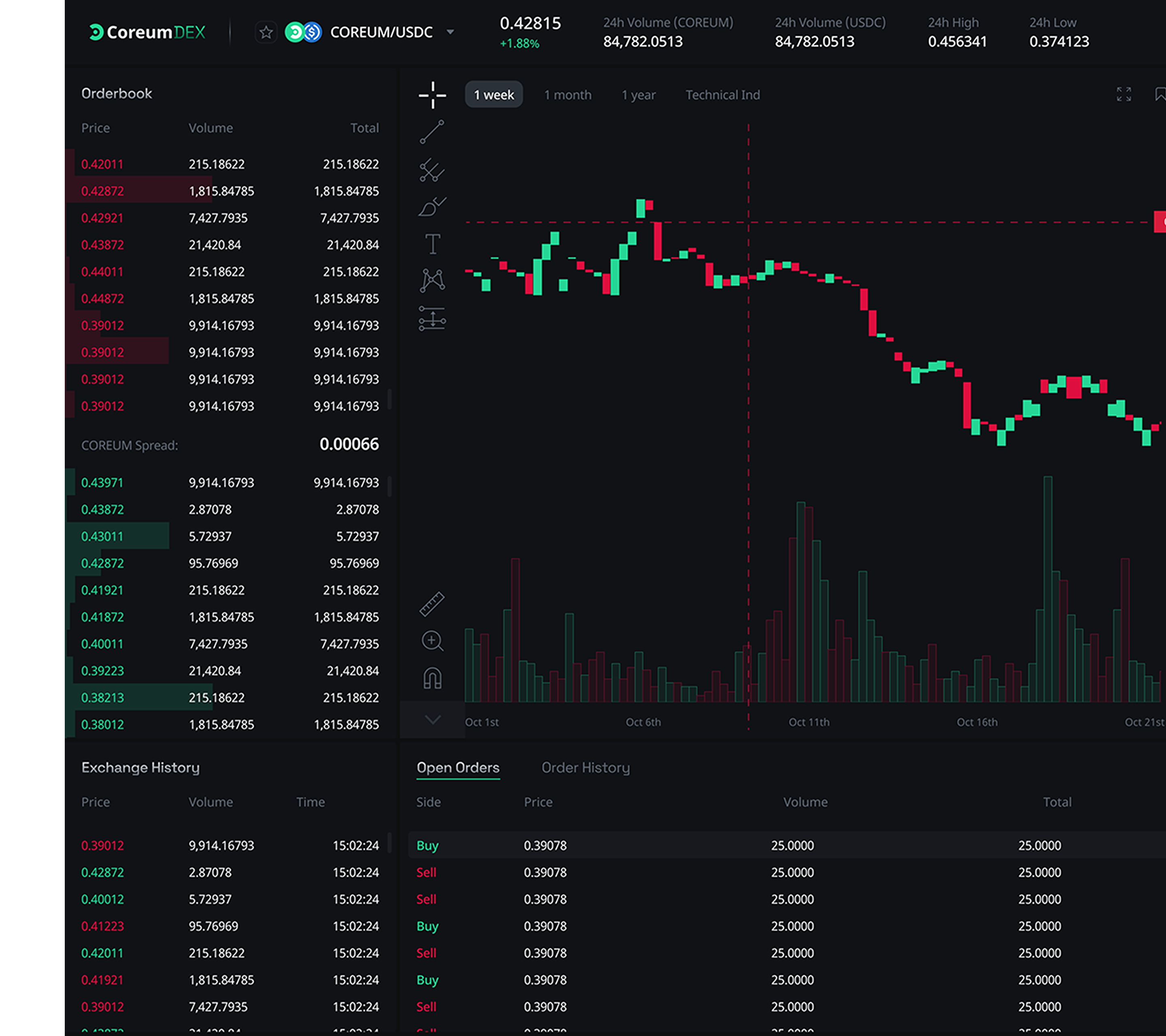Click the Coreum DEX logo
Viewport: 1166px width, 1036px height.
point(147,32)
